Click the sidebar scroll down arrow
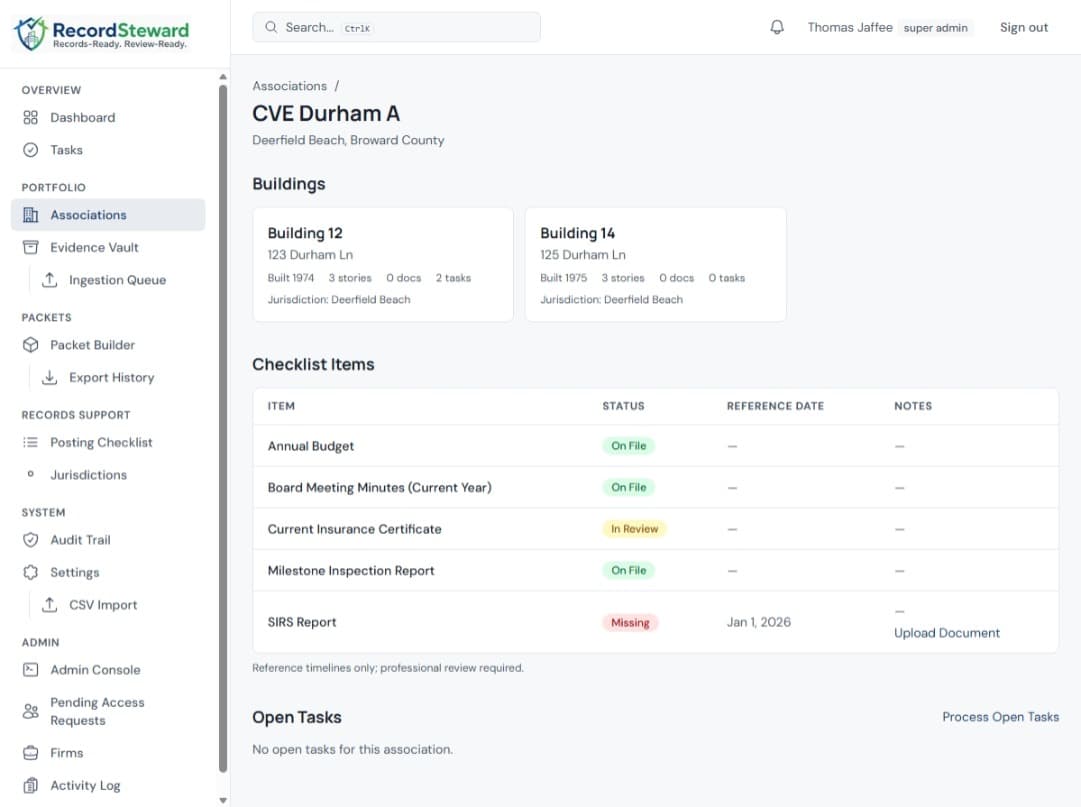This screenshot has height=807, width=1081. click(x=223, y=800)
